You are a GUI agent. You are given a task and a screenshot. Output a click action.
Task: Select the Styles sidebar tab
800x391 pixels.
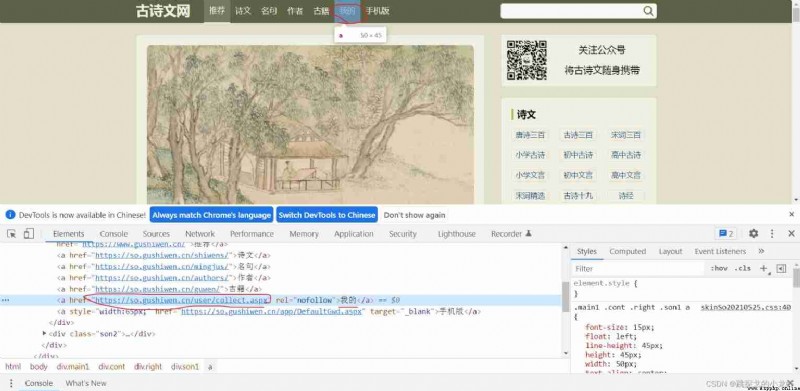coord(587,251)
